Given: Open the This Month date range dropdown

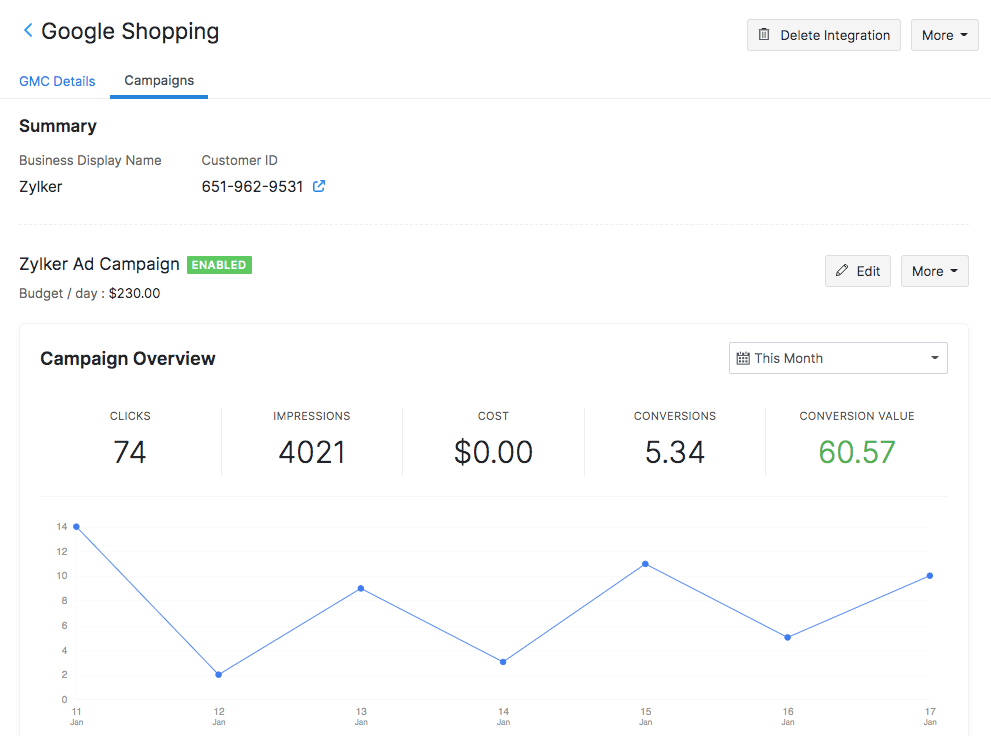Looking at the screenshot, I should [x=838, y=357].
